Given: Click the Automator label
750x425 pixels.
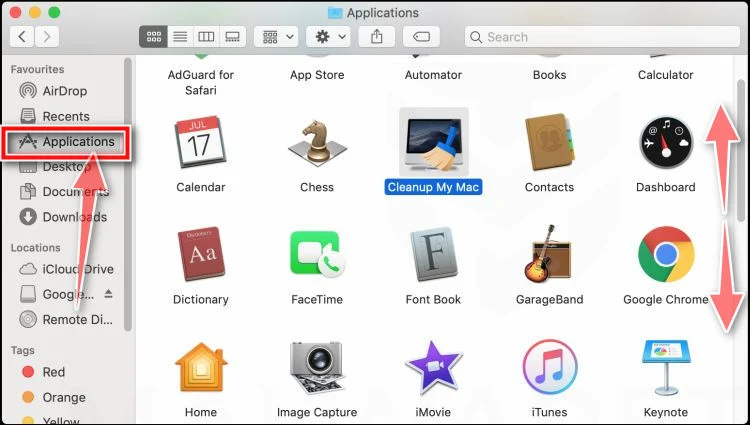Looking at the screenshot, I should pos(433,75).
